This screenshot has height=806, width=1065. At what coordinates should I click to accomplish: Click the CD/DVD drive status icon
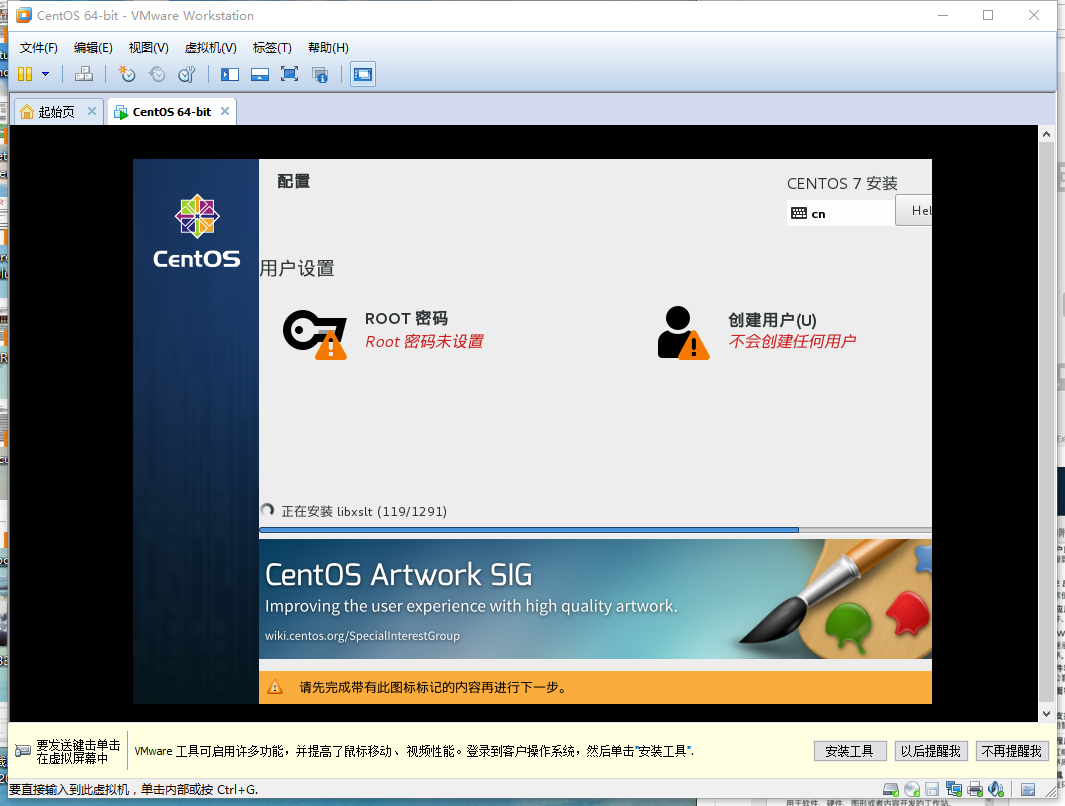pos(911,789)
